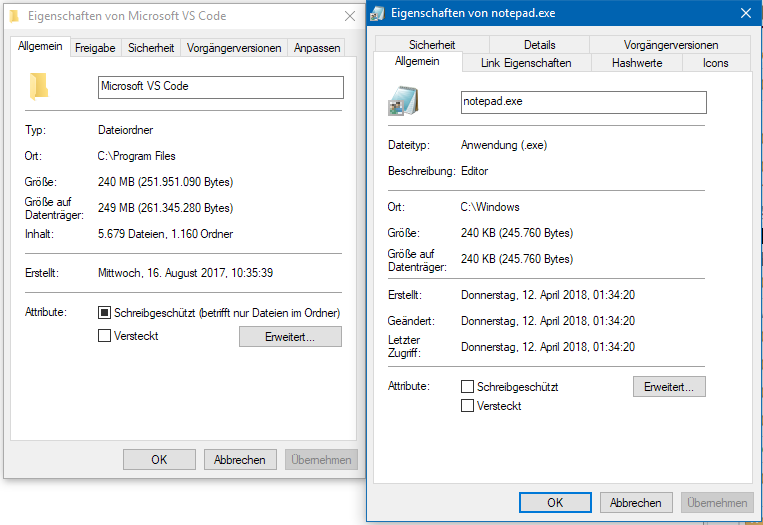Click the VS Code dialog title bar folder icon

(x=15, y=16)
